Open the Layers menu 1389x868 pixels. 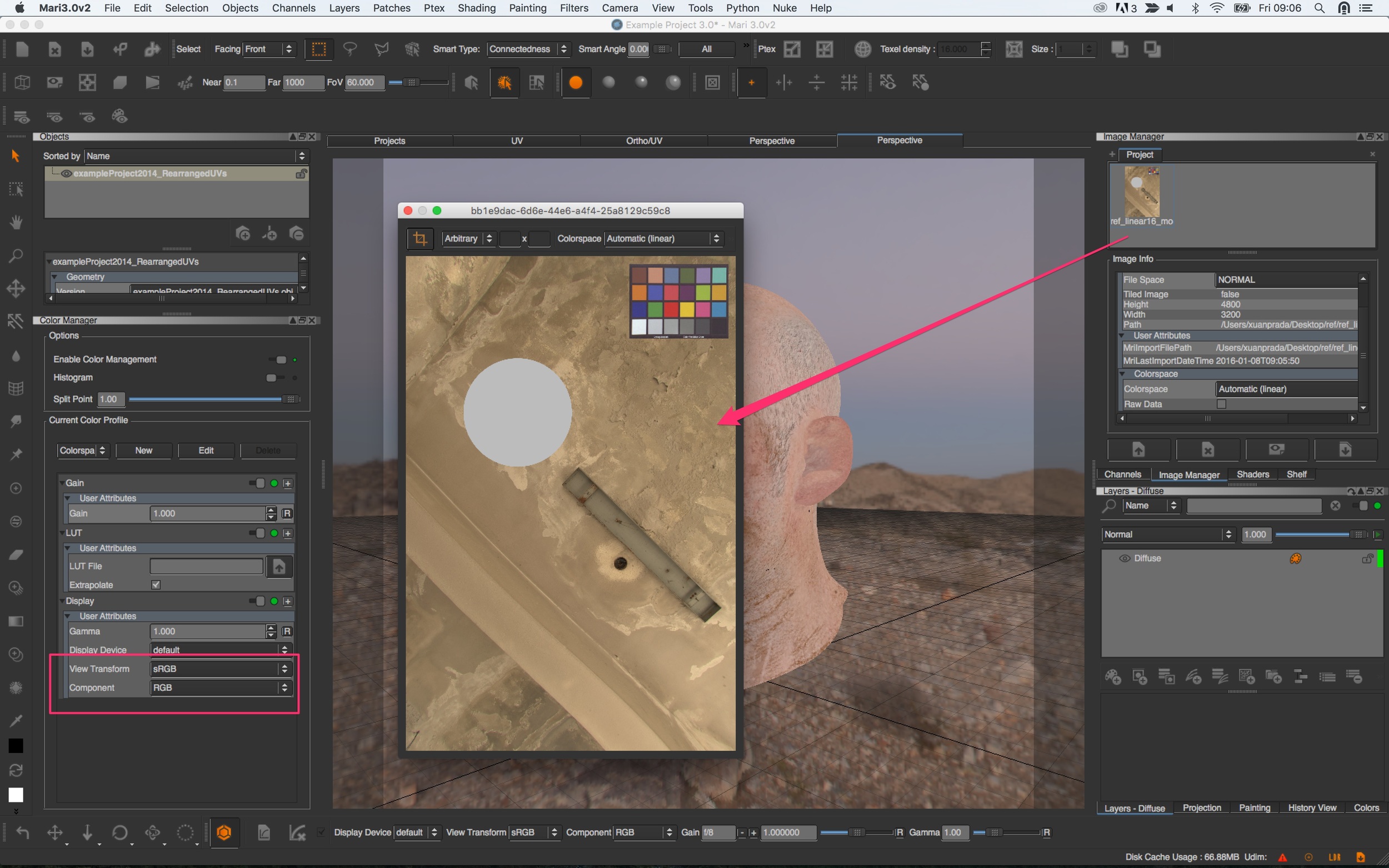[x=344, y=8]
